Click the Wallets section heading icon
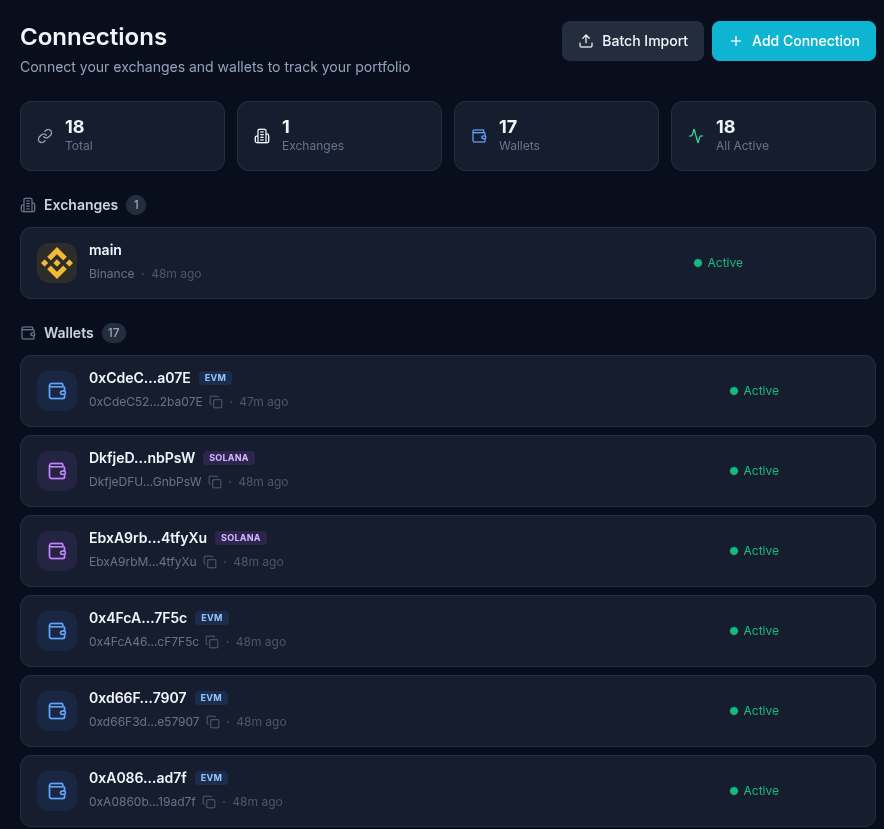The height and width of the screenshot is (829, 884). 28,333
